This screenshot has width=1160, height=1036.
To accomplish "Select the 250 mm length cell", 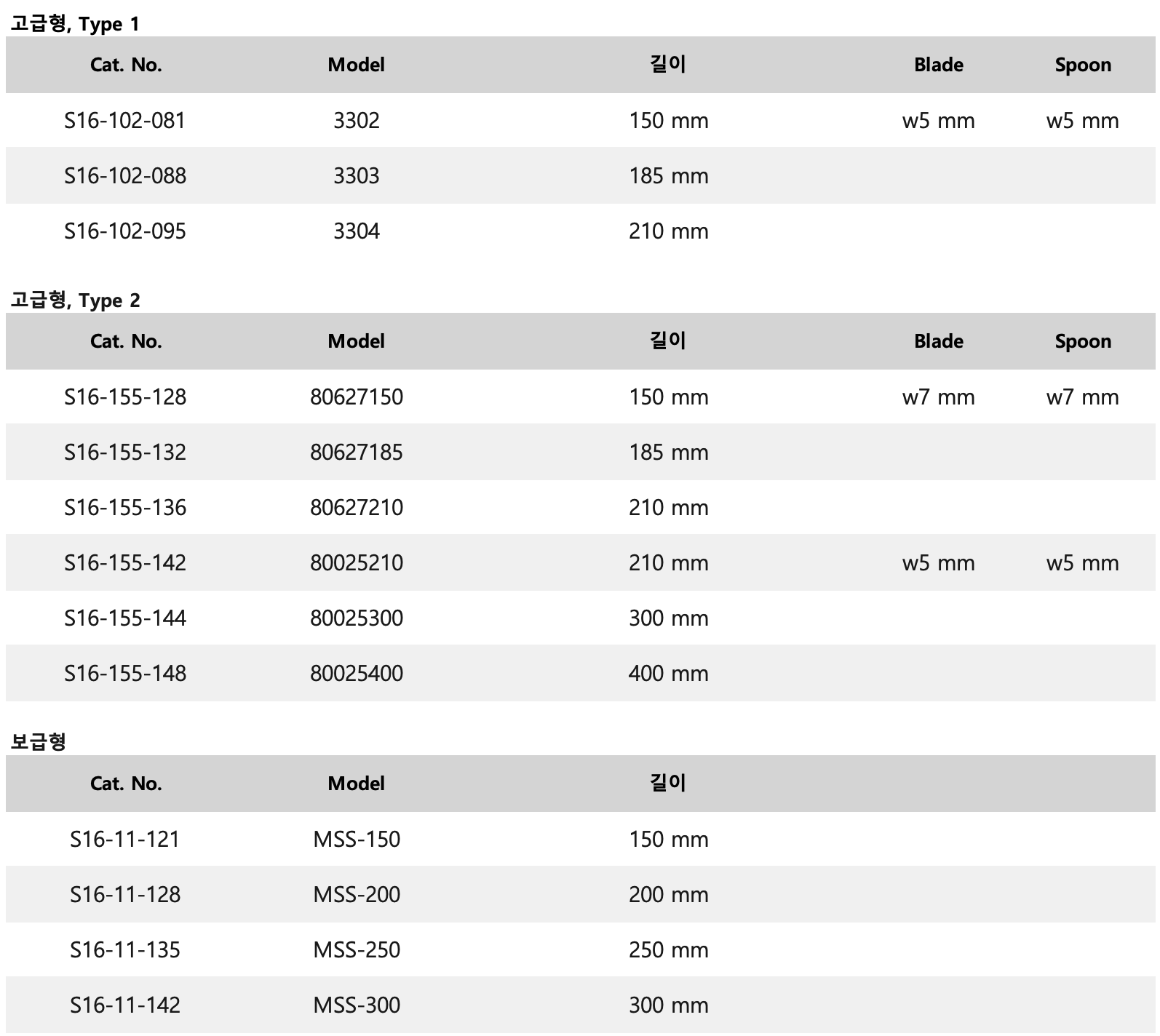I will click(668, 950).
